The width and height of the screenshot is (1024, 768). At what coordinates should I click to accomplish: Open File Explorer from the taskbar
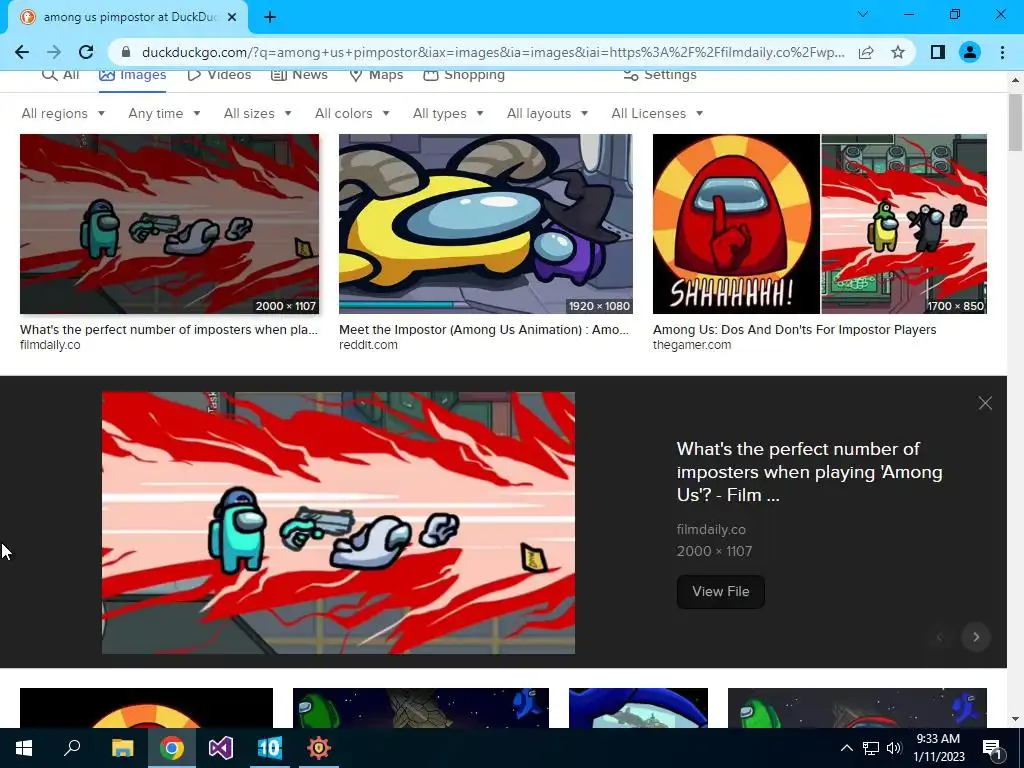[122, 748]
